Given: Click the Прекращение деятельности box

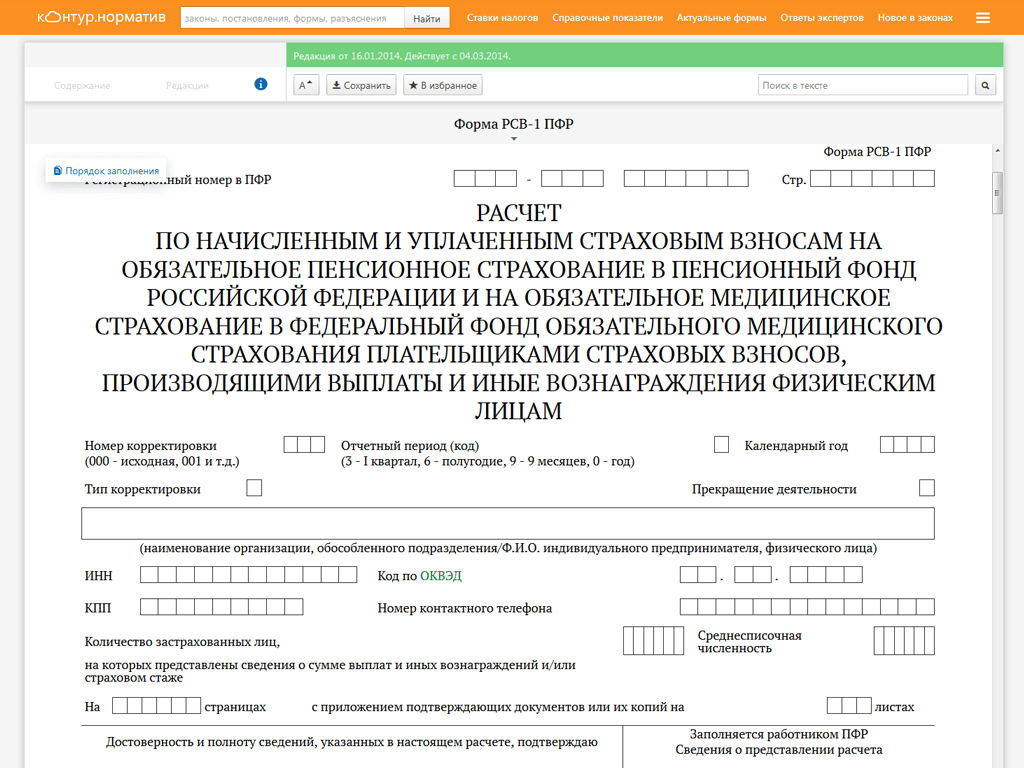Looking at the screenshot, I should coord(927,488).
